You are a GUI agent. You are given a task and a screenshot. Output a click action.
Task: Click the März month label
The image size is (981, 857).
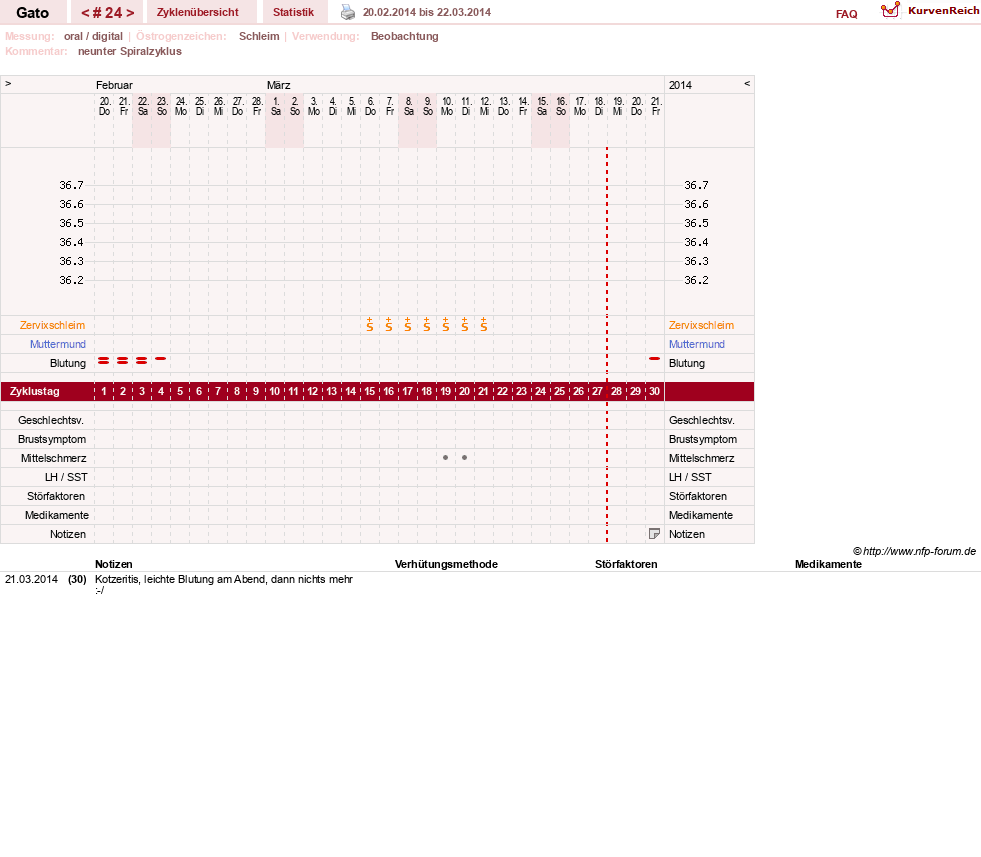point(278,85)
